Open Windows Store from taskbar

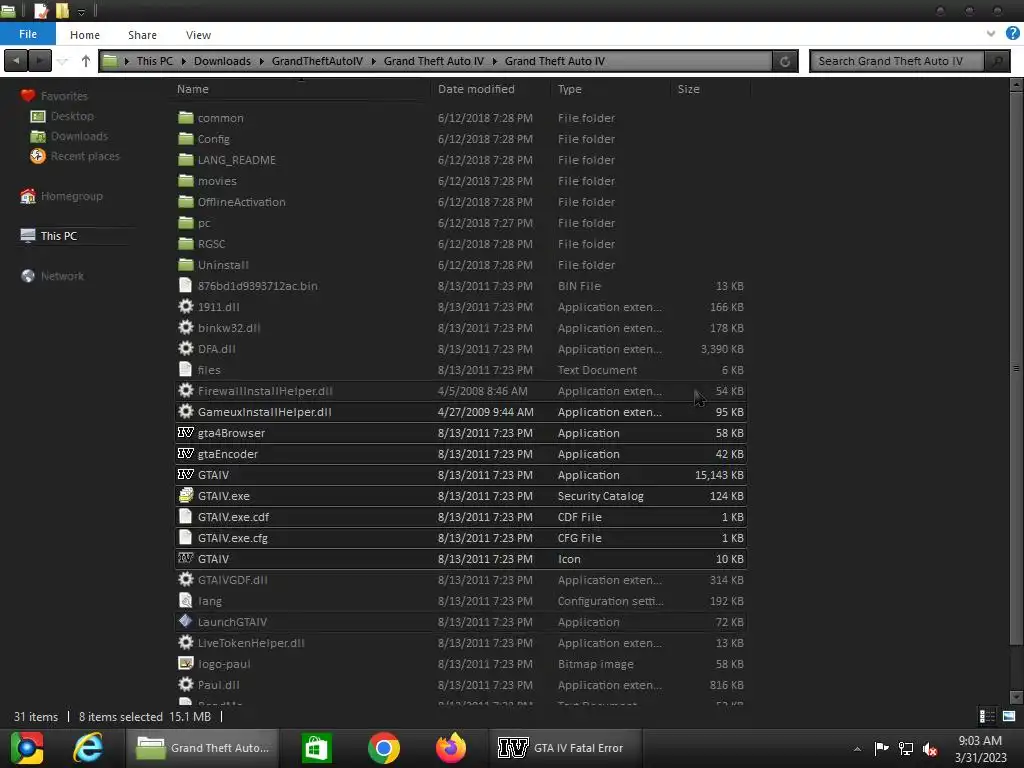click(x=317, y=748)
